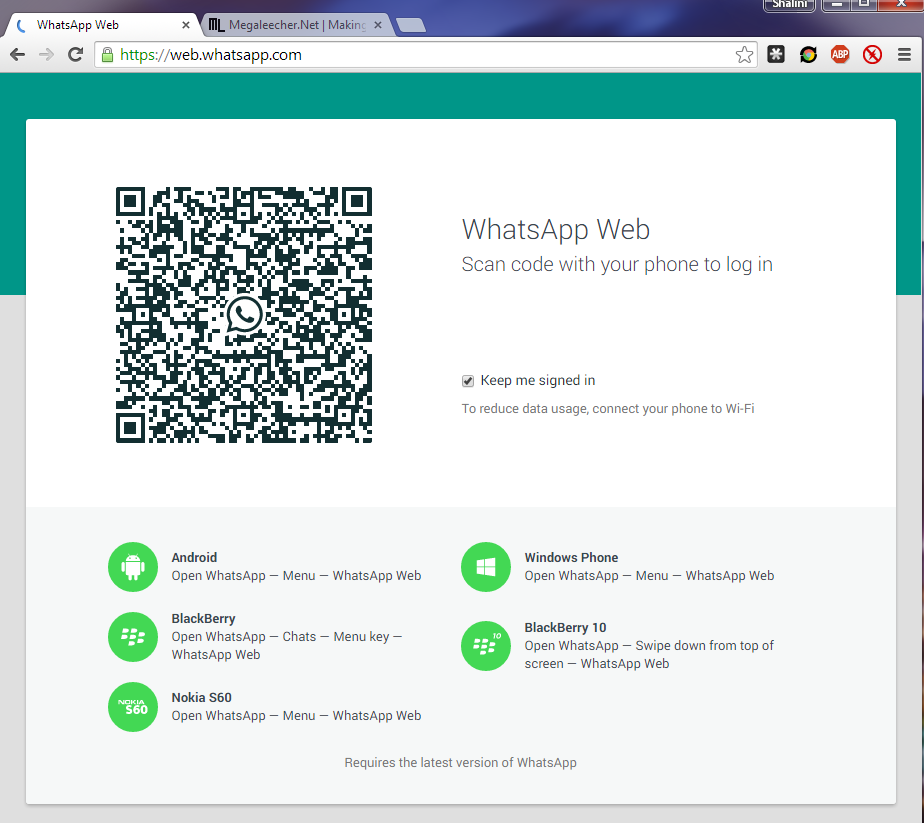Click 'Scan code with your phone to log in'
Screen dimensions: 924x823
point(617,265)
